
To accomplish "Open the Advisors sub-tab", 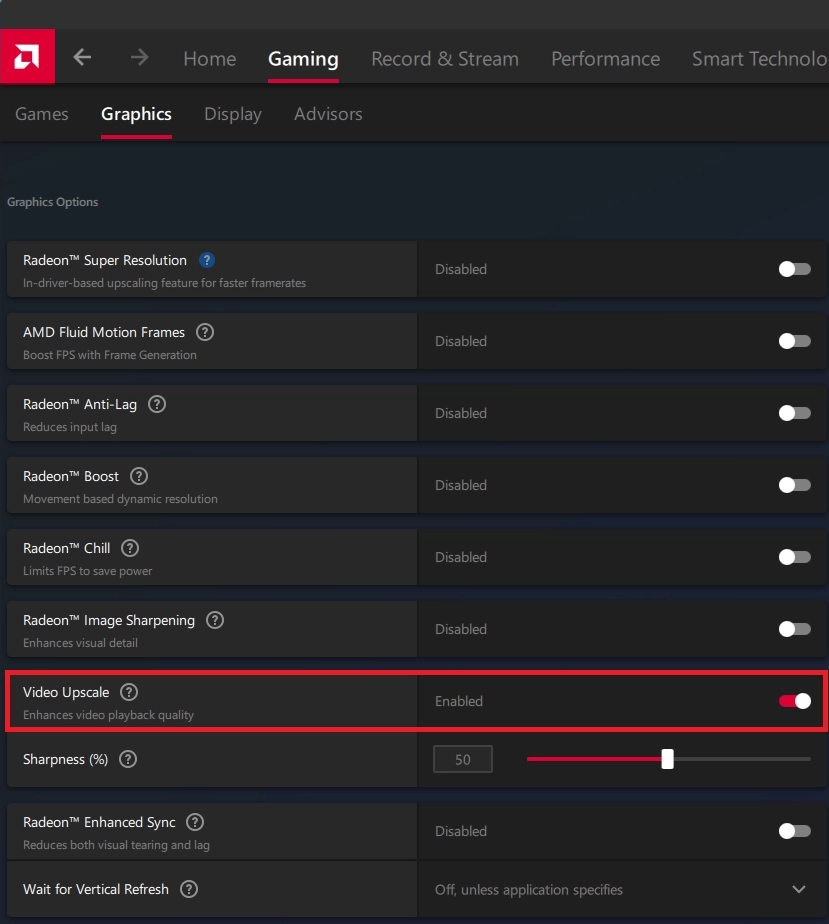I will 328,114.
